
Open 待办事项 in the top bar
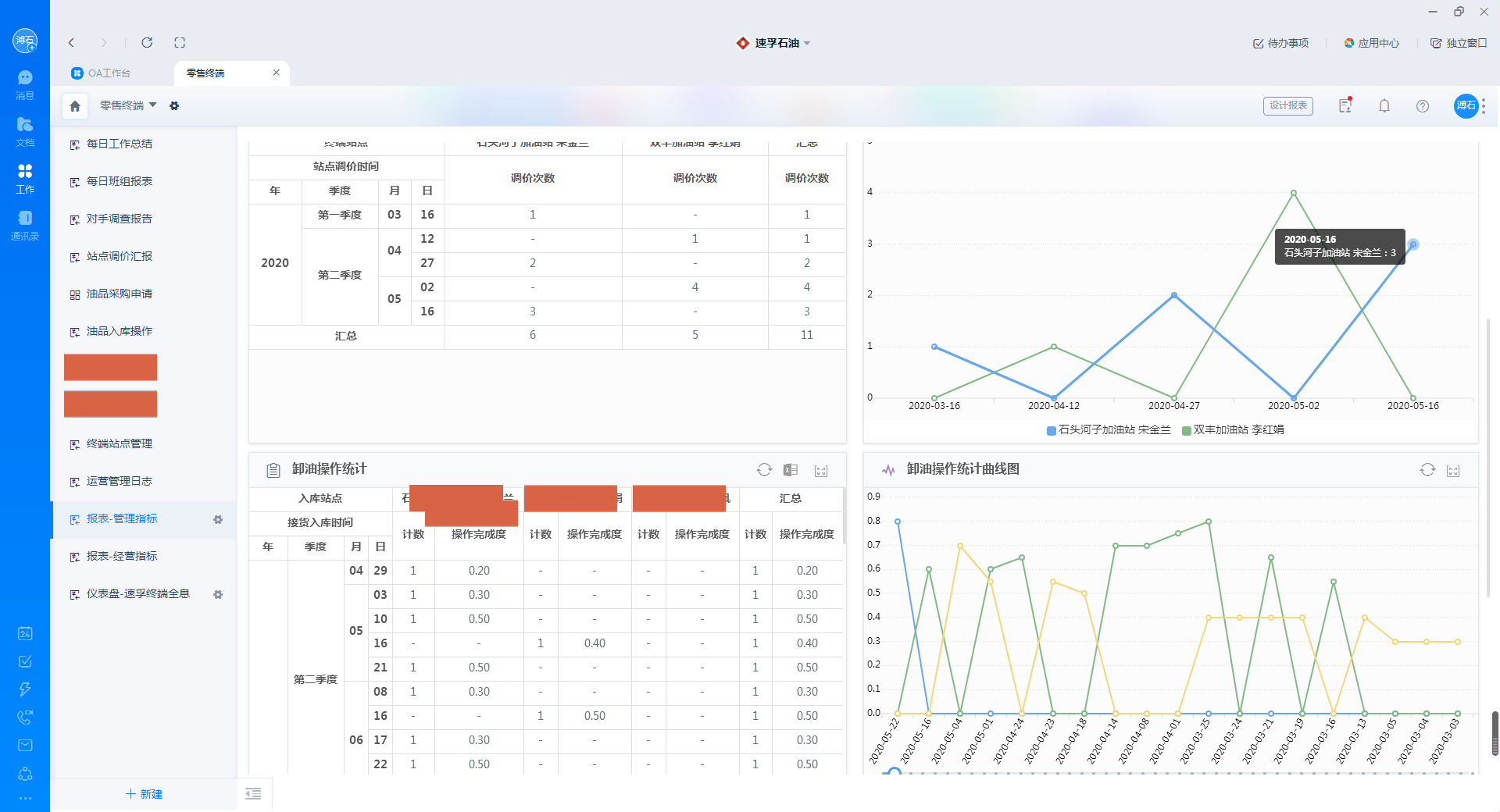click(x=1280, y=43)
